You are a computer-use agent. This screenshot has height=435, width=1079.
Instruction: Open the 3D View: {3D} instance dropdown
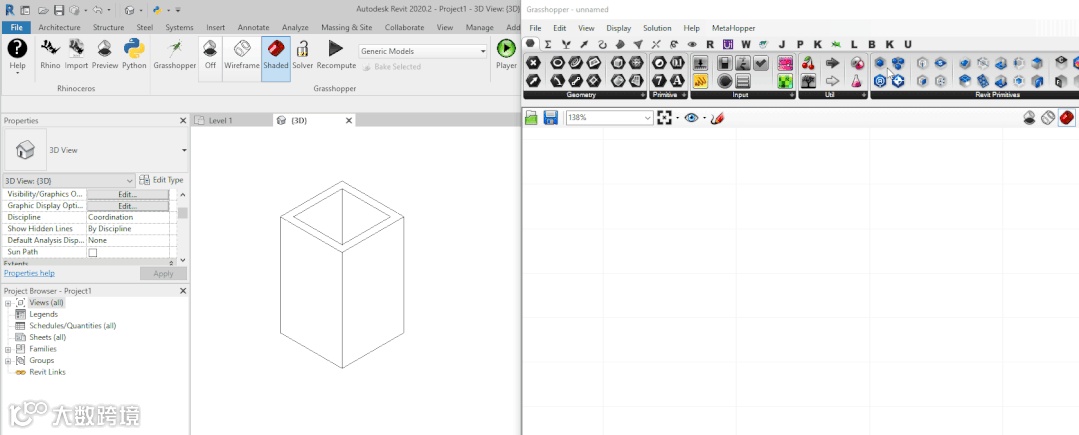(69, 180)
